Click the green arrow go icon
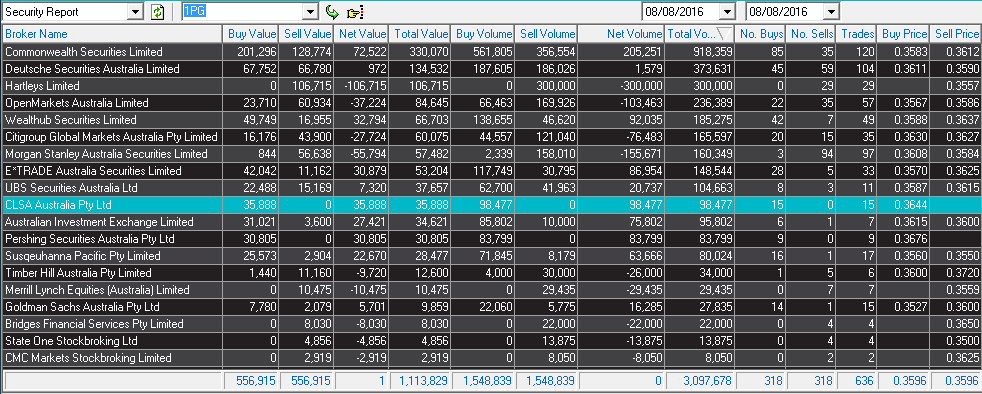982x394 pixels. point(332,11)
